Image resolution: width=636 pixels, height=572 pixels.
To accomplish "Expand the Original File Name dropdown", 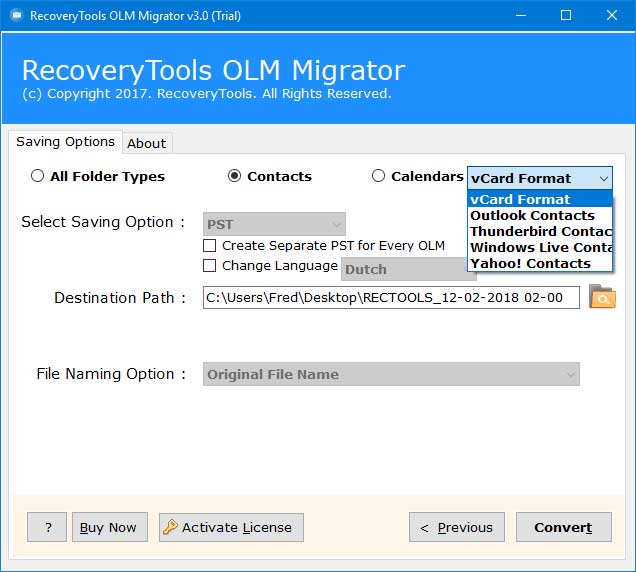I will [x=391, y=374].
